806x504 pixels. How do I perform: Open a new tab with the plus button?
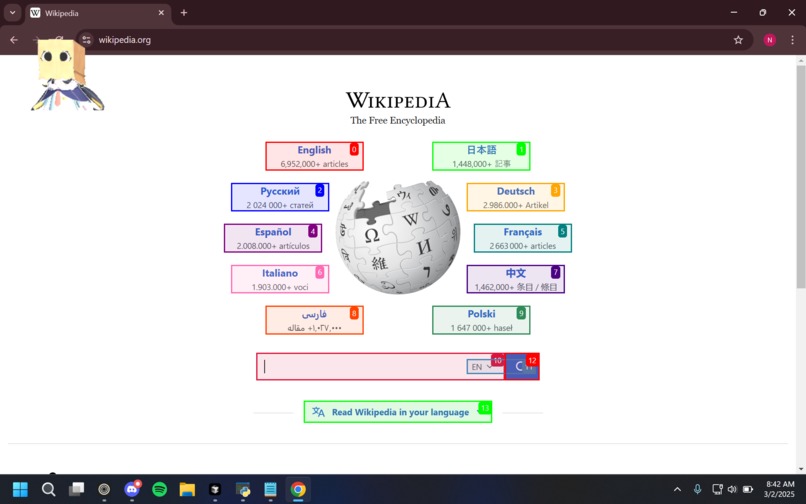click(184, 13)
